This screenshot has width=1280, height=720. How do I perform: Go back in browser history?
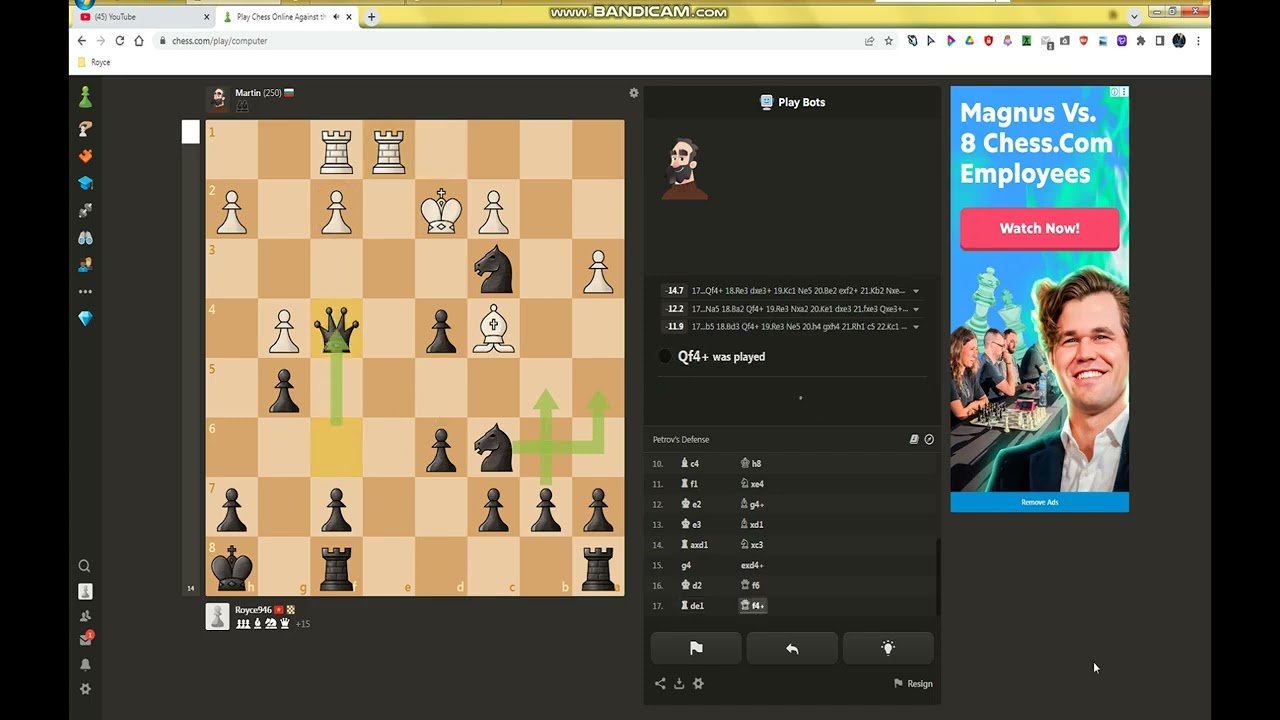click(82, 41)
